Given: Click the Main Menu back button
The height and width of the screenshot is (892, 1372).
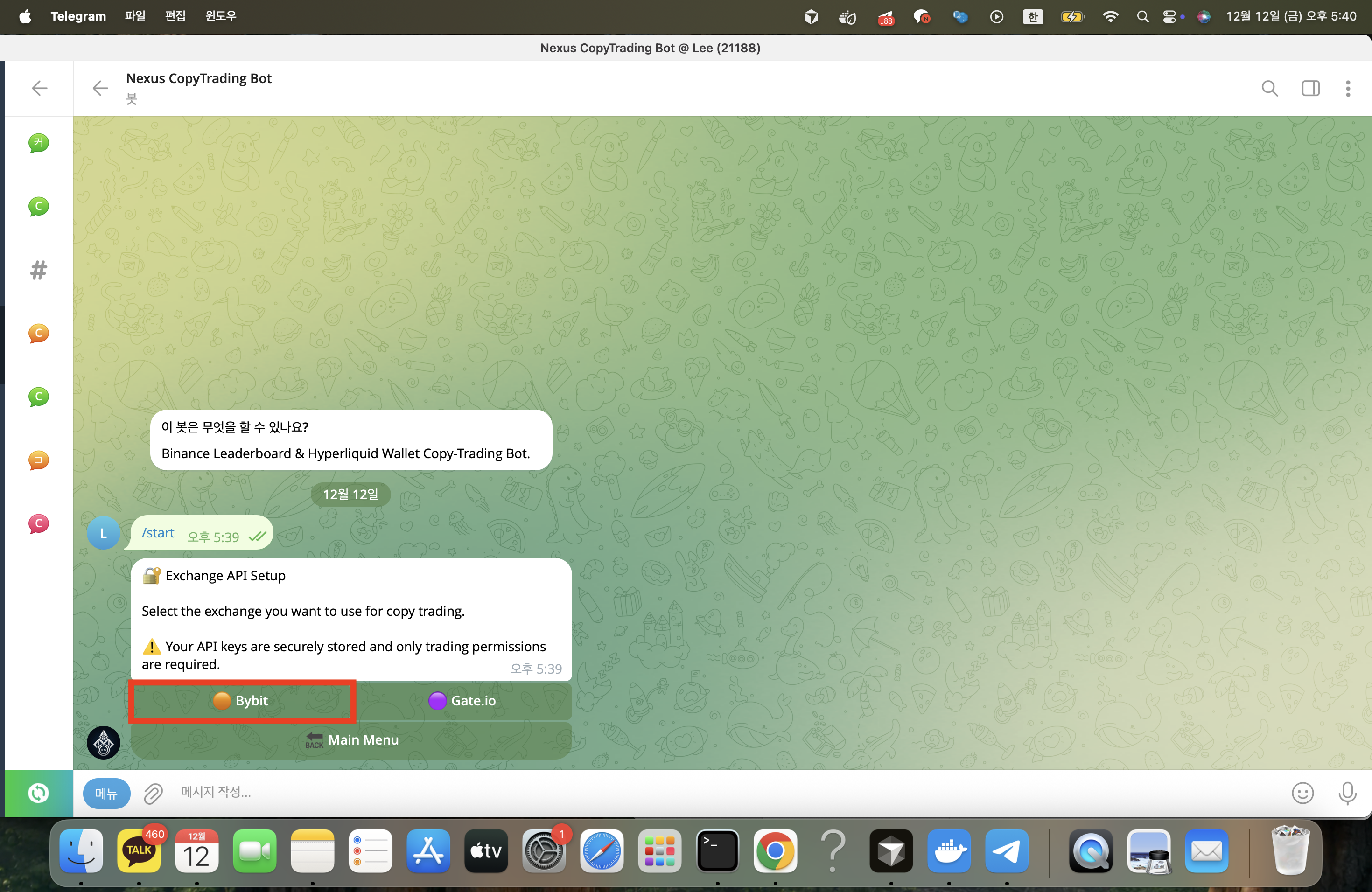Looking at the screenshot, I should (352, 740).
